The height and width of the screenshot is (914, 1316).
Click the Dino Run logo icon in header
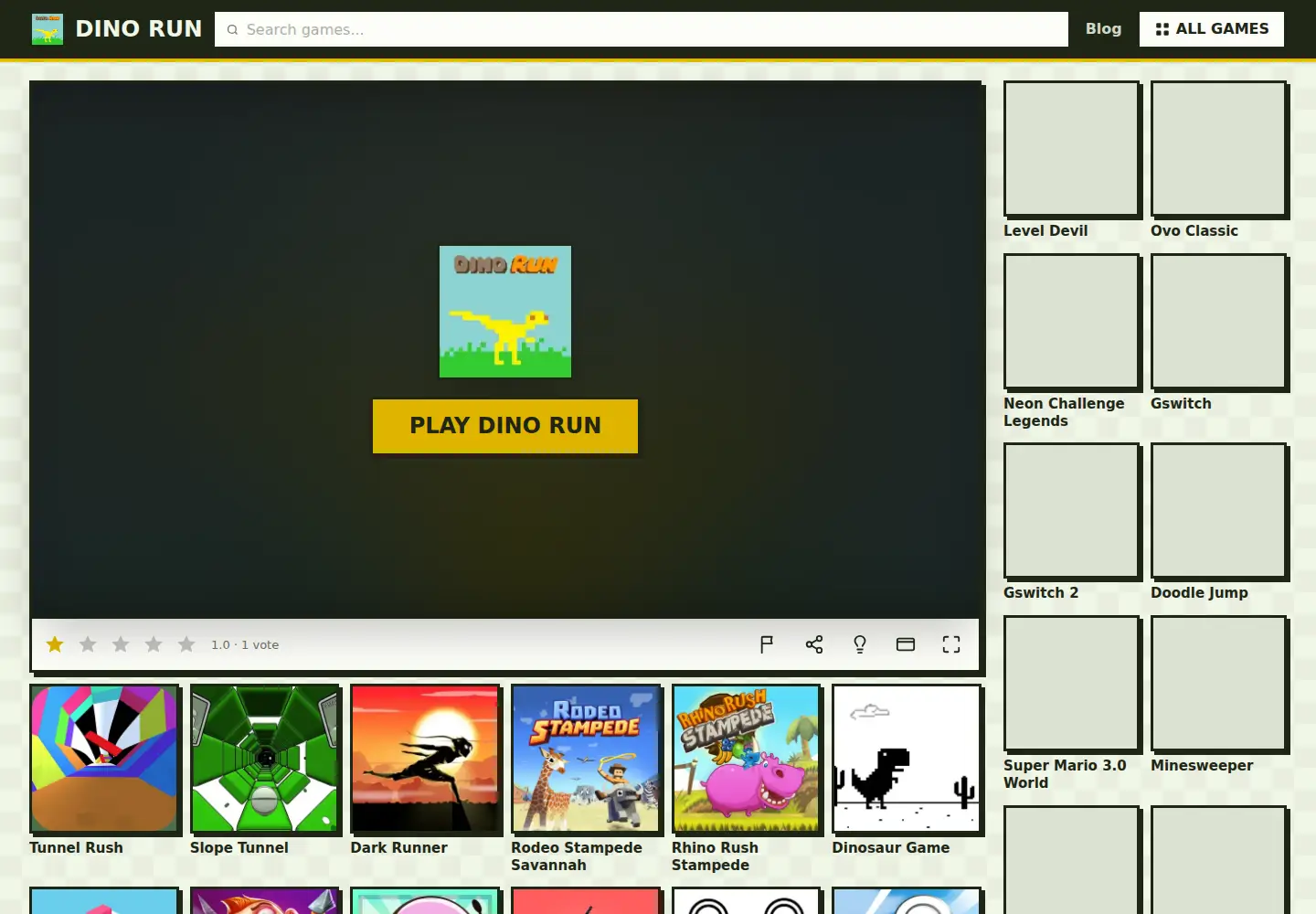[x=48, y=29]
